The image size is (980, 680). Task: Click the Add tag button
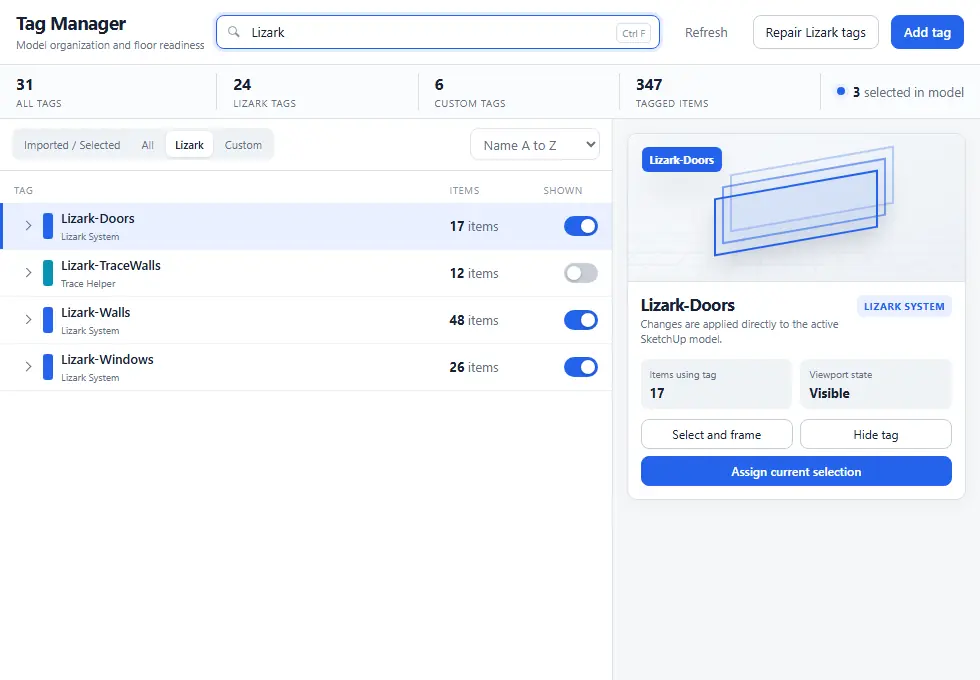pos(927,32)
